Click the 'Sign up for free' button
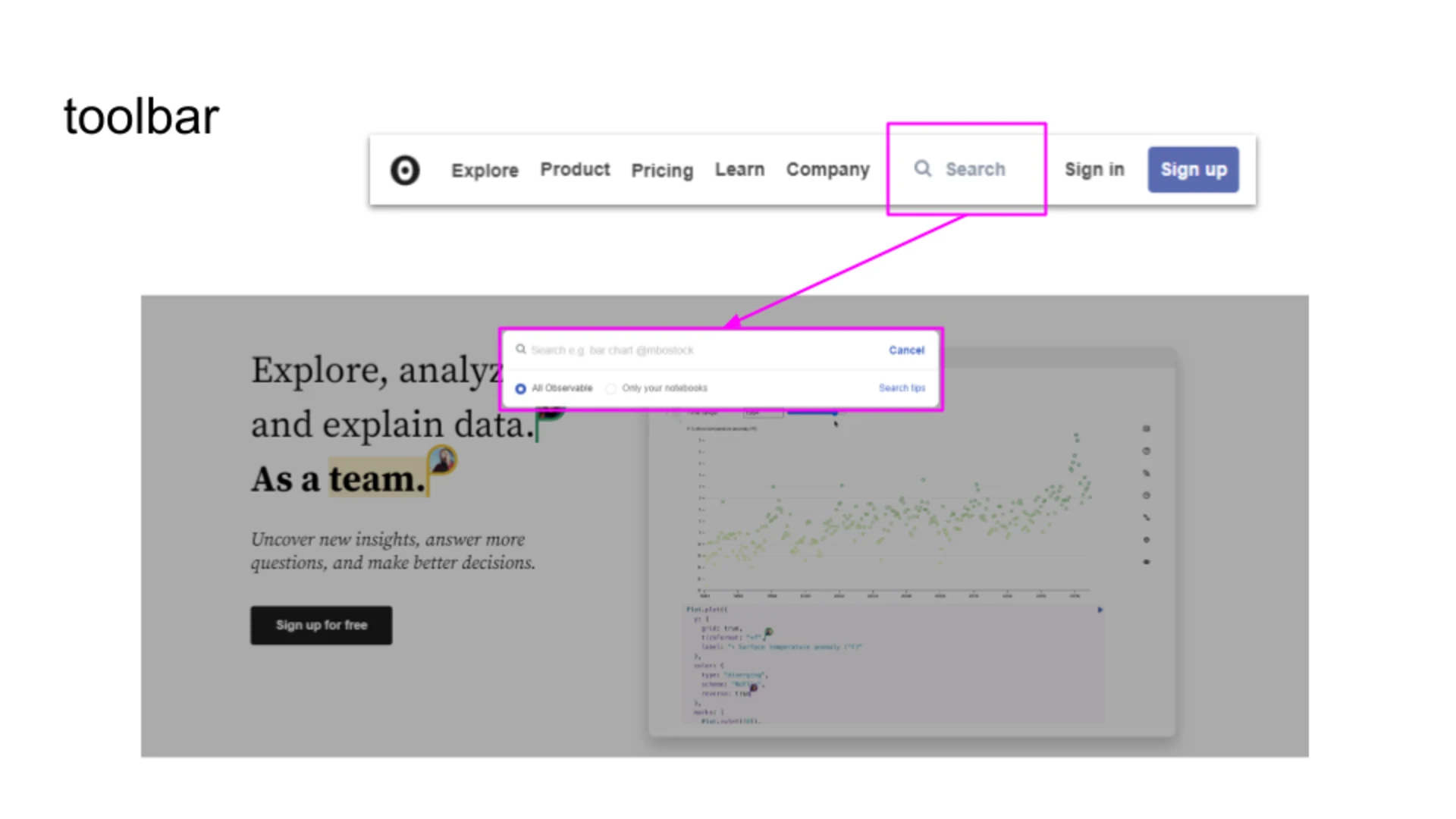The image size is (1456, 819). click(x=322, y=625)
